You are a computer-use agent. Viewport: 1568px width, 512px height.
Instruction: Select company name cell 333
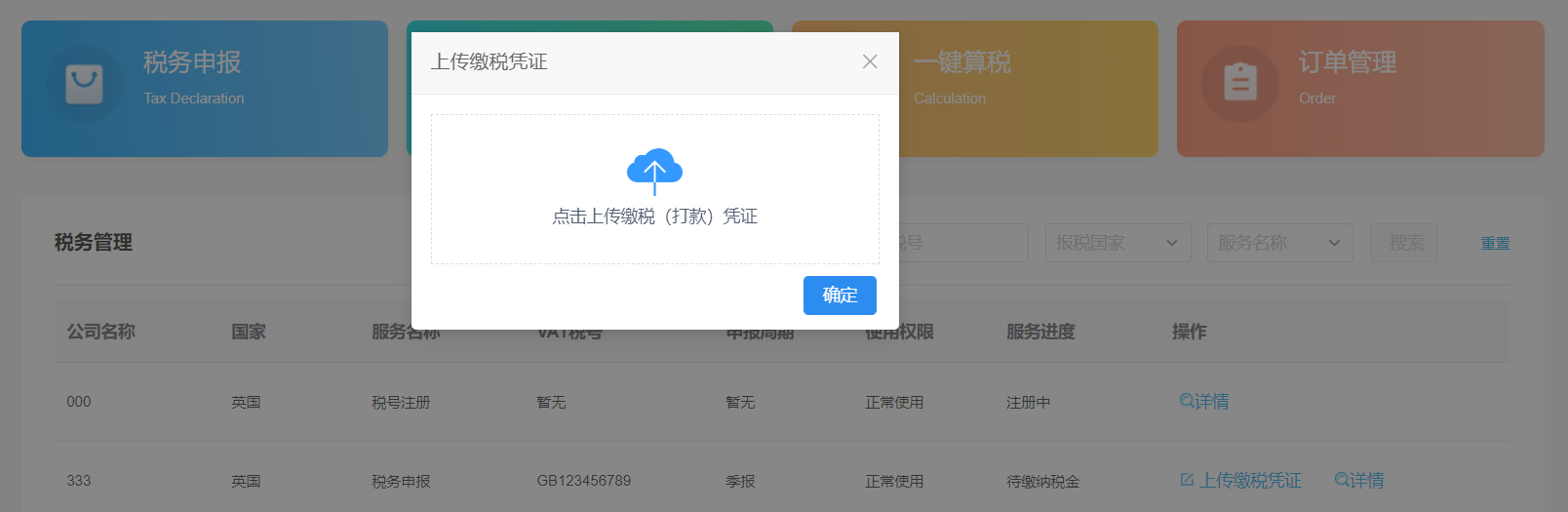79,481
